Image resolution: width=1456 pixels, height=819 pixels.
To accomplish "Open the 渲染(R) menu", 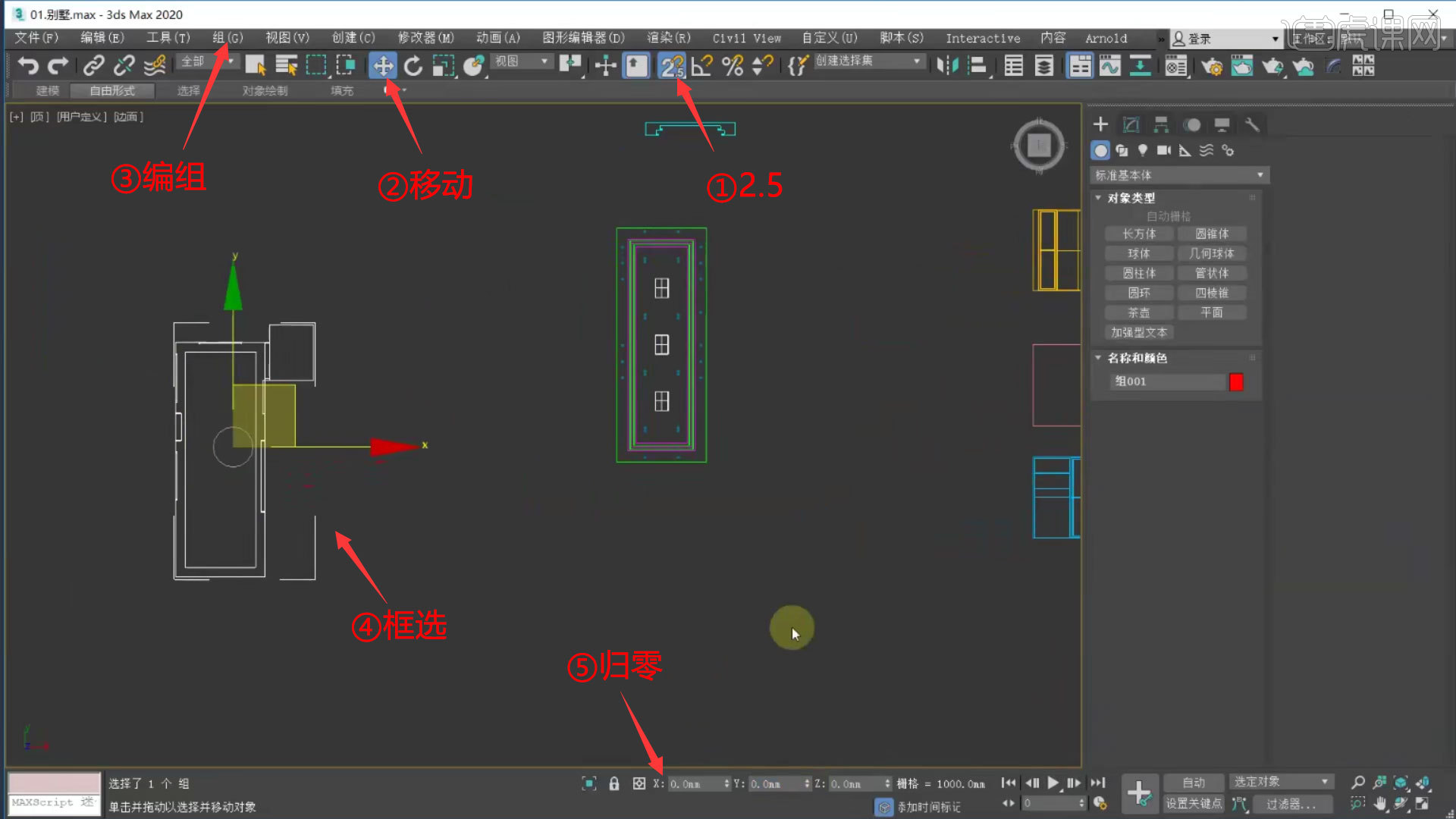I will 669,38.
